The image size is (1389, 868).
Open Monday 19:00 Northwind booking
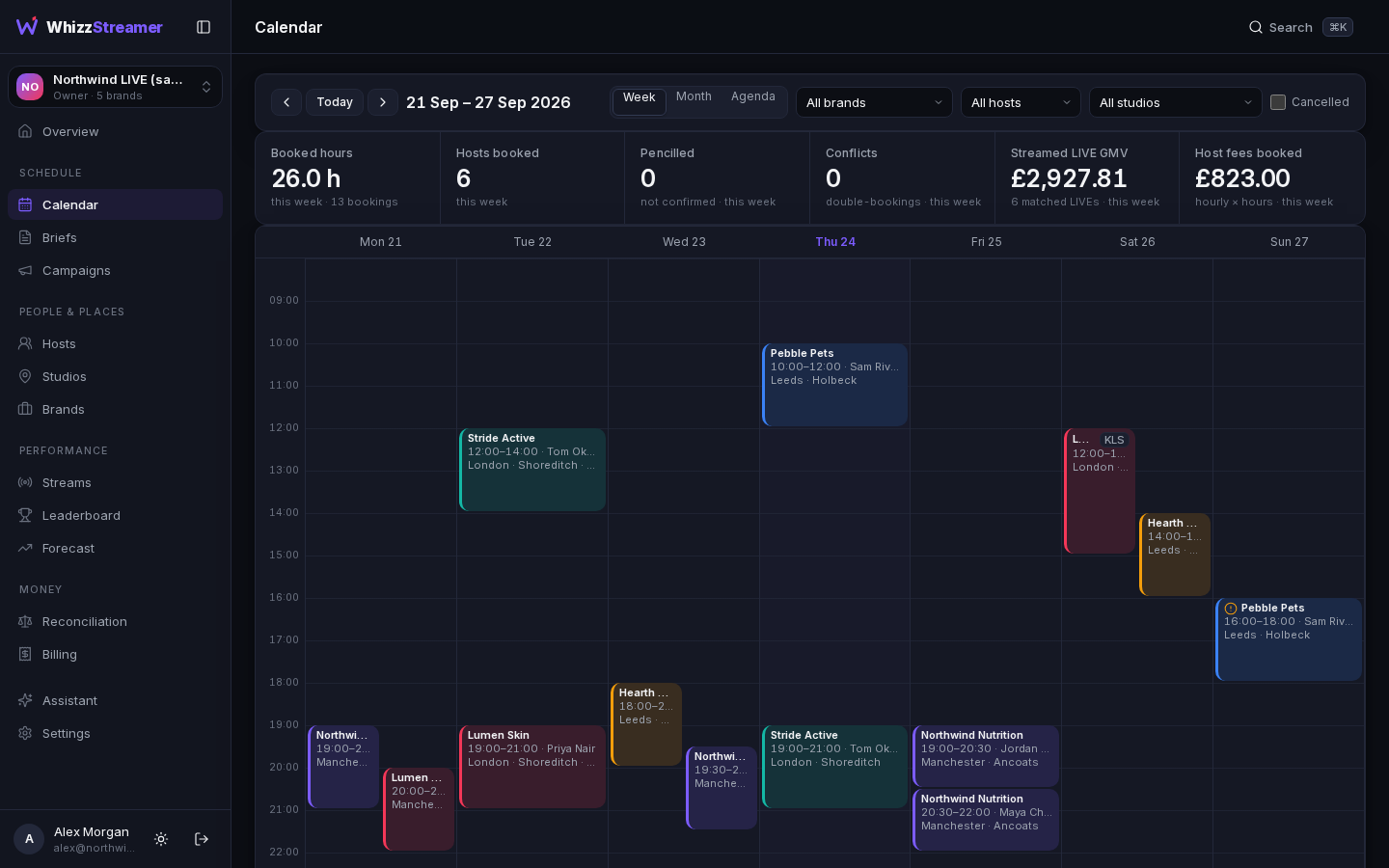(x=343, y=767)
